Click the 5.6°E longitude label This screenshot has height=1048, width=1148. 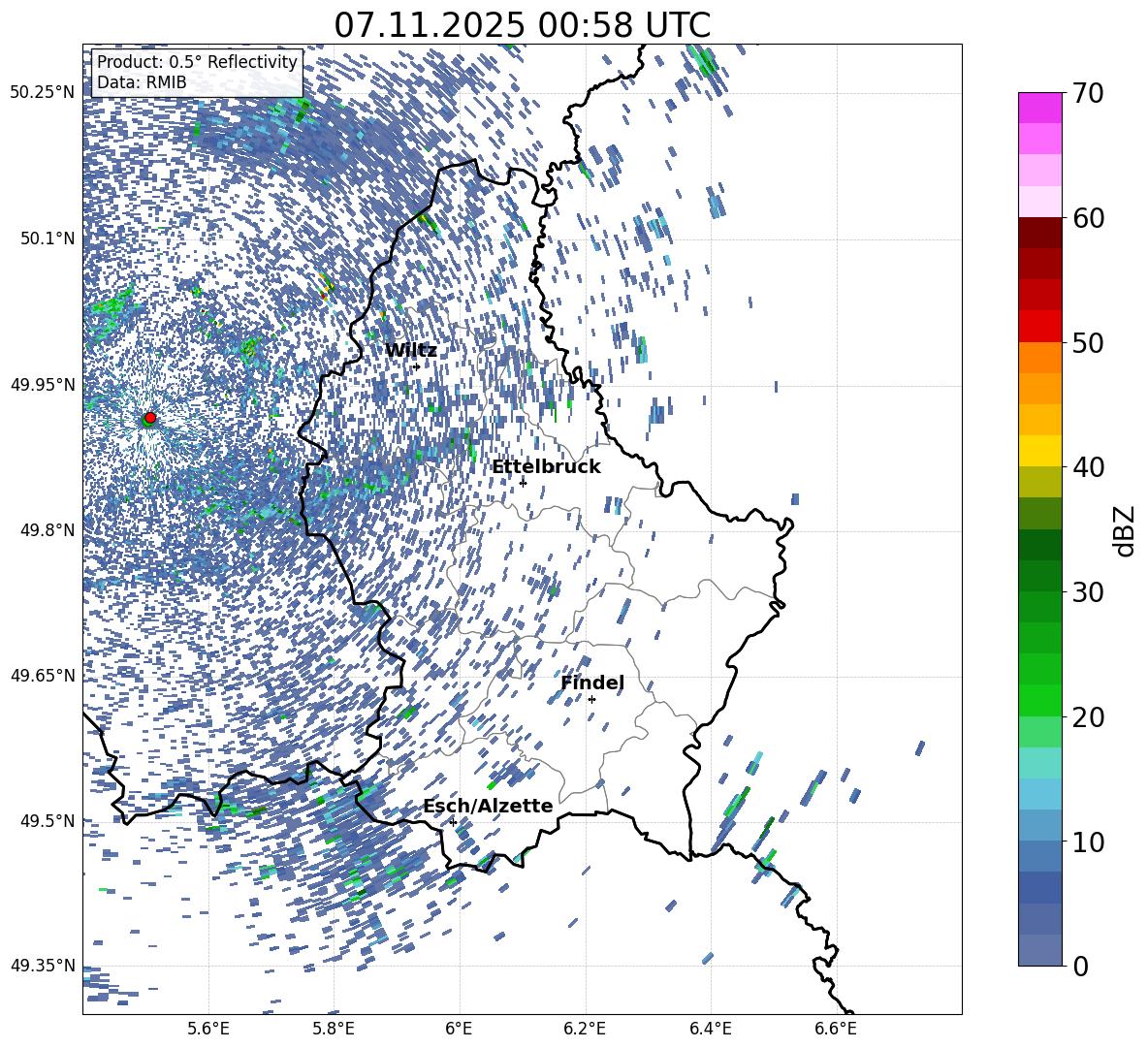208,1029
